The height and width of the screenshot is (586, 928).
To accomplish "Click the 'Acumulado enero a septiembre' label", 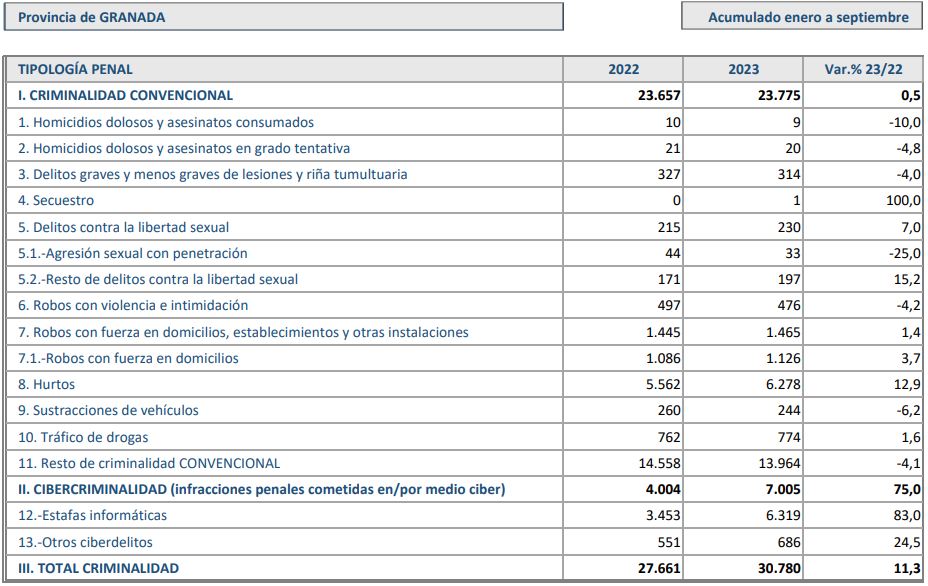I will tap(808, 17).
